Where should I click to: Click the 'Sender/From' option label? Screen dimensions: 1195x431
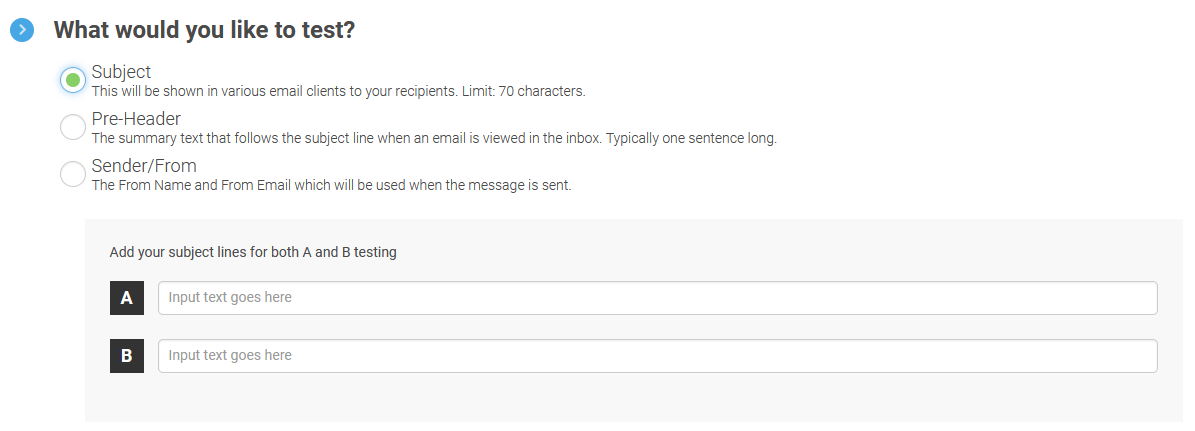point(144,166)
